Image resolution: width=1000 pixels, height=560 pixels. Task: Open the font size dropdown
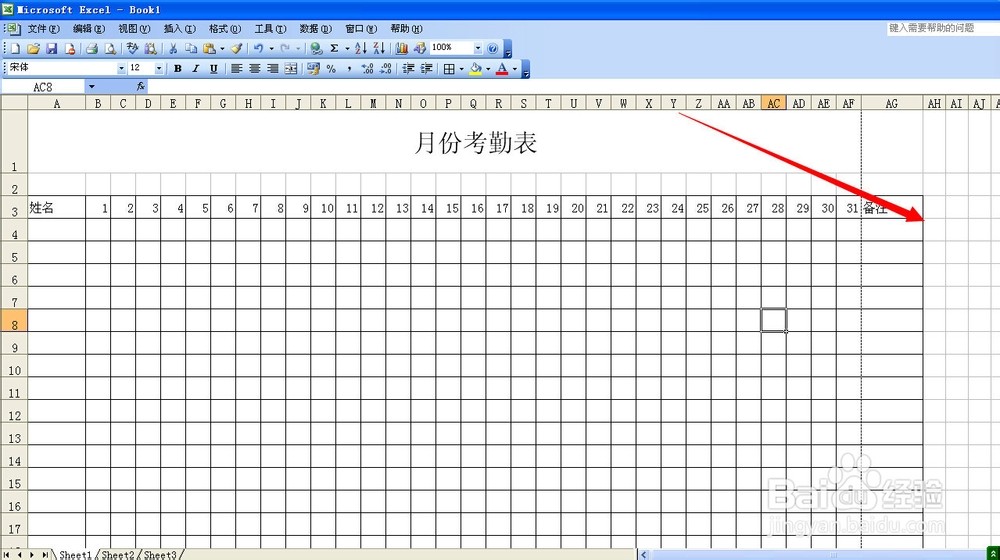[159, 68]
